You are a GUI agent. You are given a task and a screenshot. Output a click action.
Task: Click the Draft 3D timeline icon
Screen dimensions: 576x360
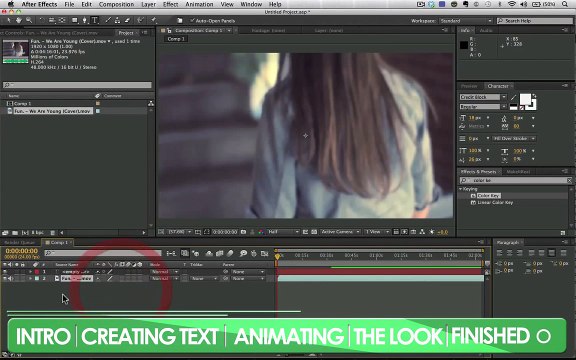tap(195, 253)
